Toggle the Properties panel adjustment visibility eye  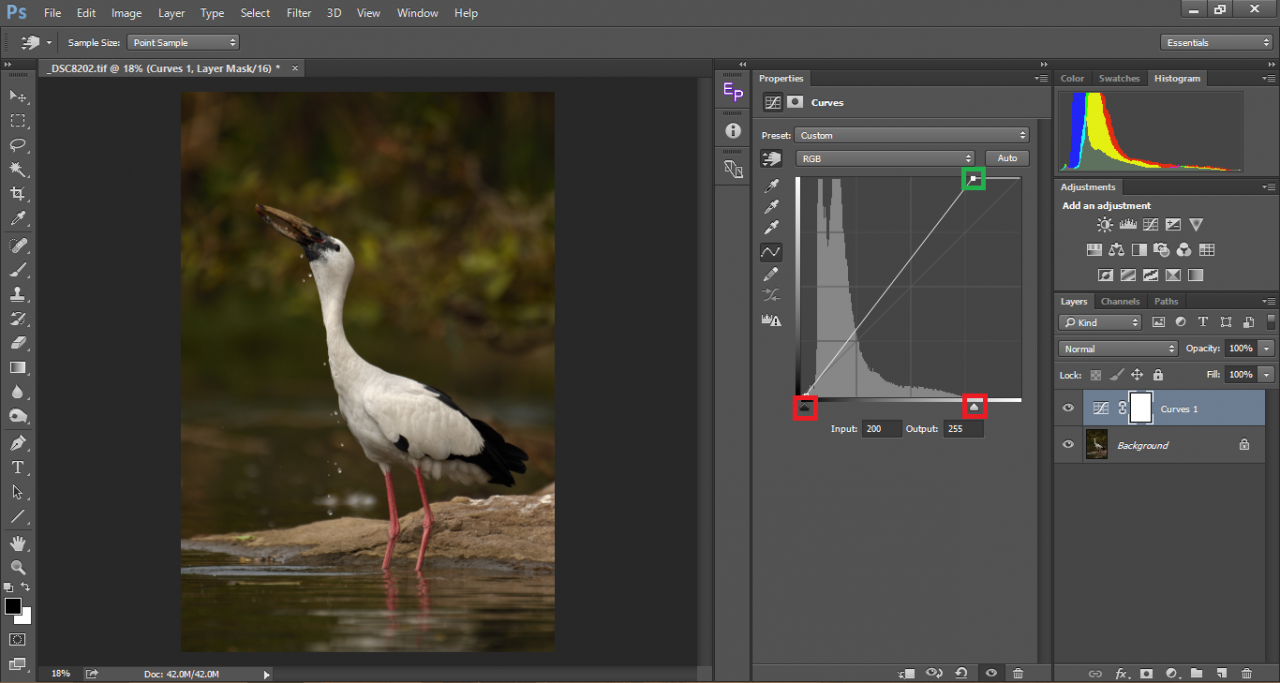tap(990, 673)
